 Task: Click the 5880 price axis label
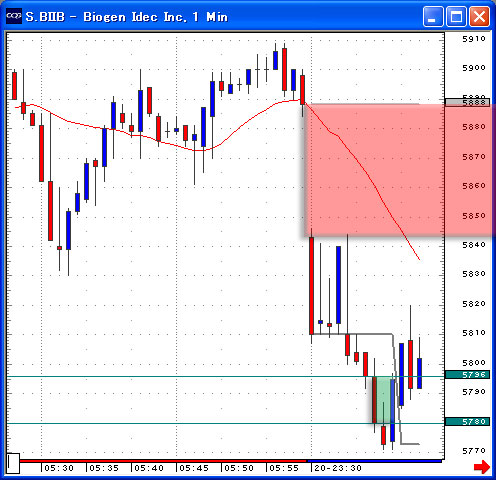(474, 127)
